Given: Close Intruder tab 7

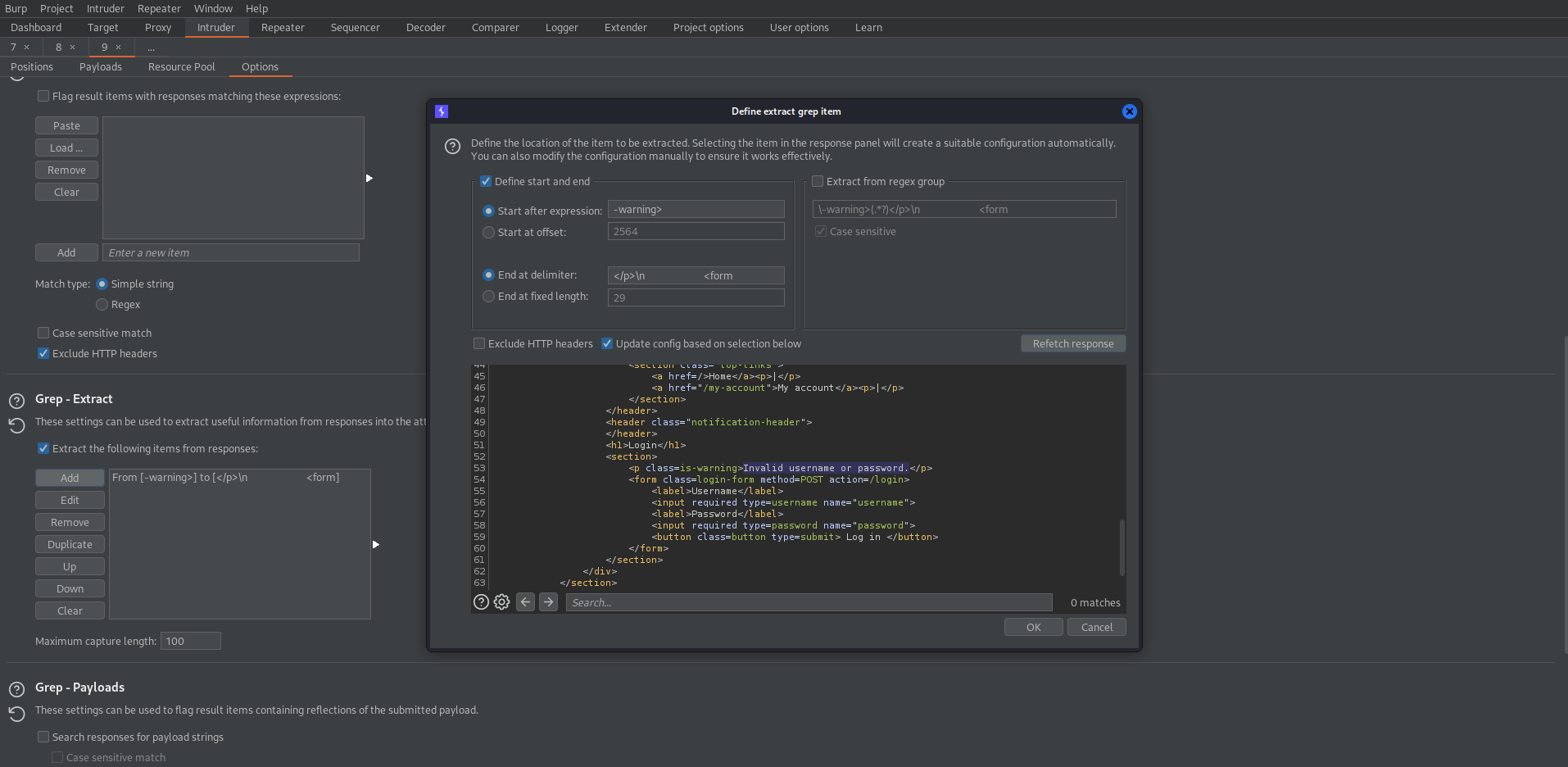Looking at the screenshot, I should (x=26, y=48).
